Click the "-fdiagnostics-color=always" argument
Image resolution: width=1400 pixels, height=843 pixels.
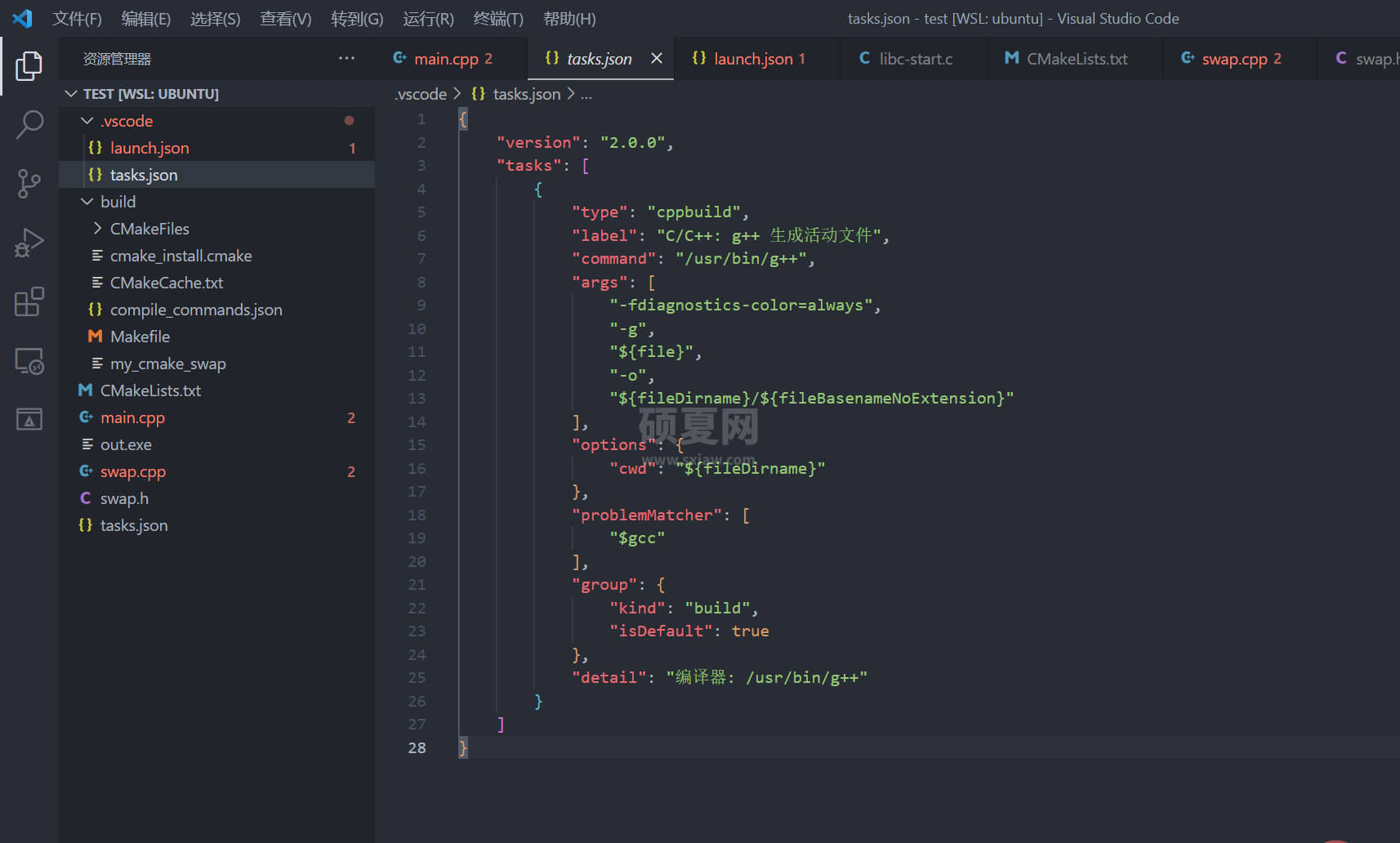point(741,305)
